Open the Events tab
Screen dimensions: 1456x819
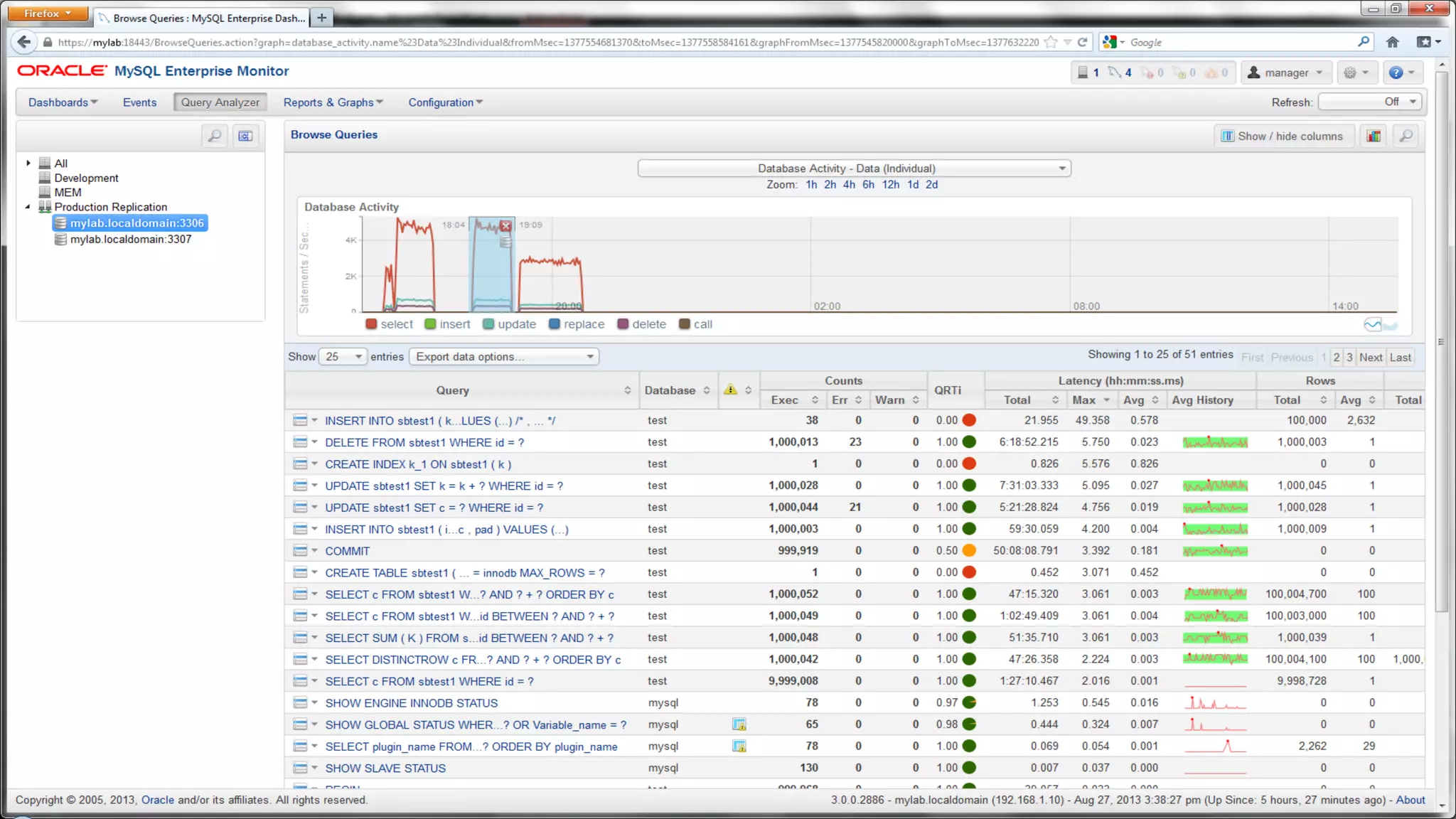tap(139, 102)
